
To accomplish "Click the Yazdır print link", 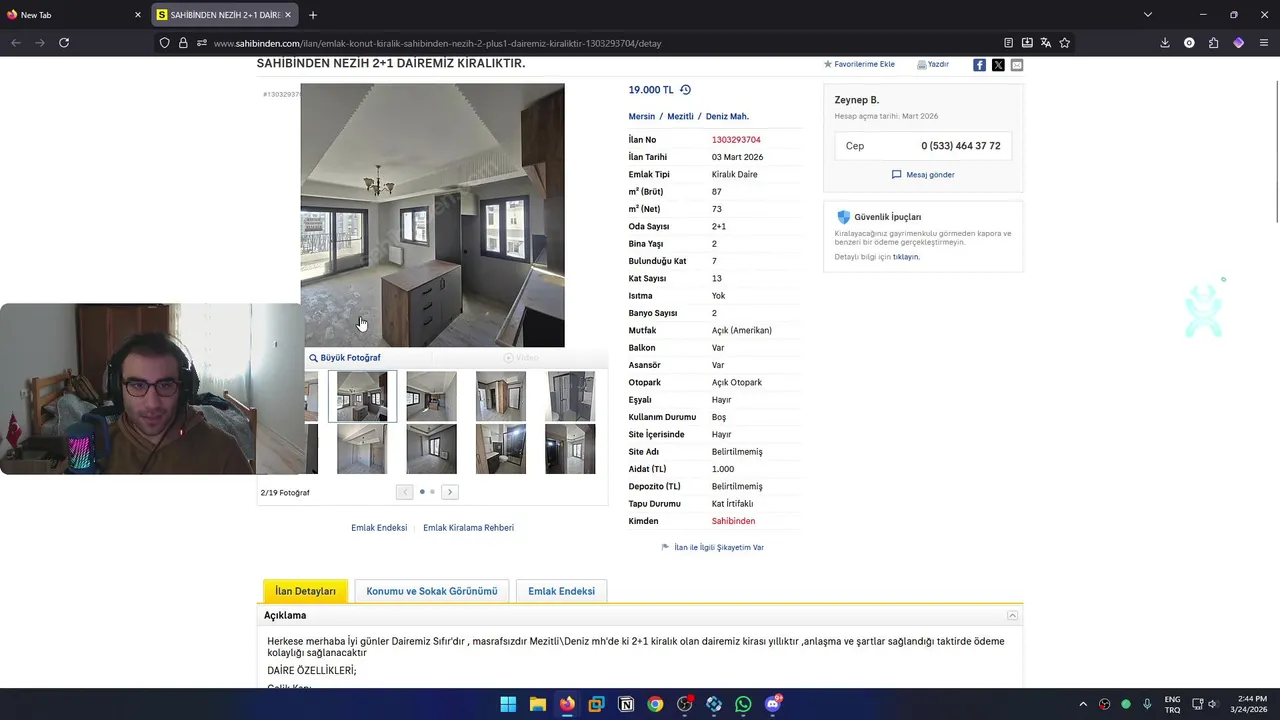I will point(933,64).
